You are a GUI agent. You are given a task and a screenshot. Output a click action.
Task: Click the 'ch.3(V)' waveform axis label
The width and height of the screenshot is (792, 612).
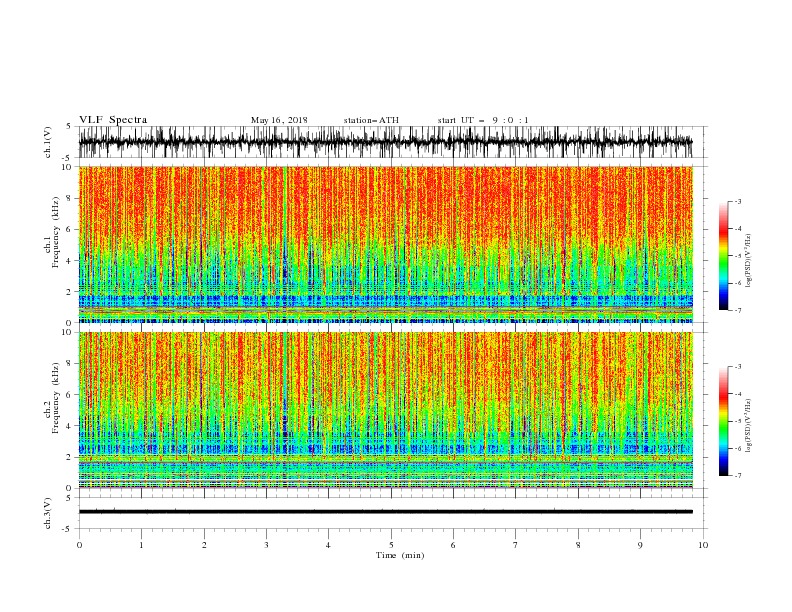[48, 514]
